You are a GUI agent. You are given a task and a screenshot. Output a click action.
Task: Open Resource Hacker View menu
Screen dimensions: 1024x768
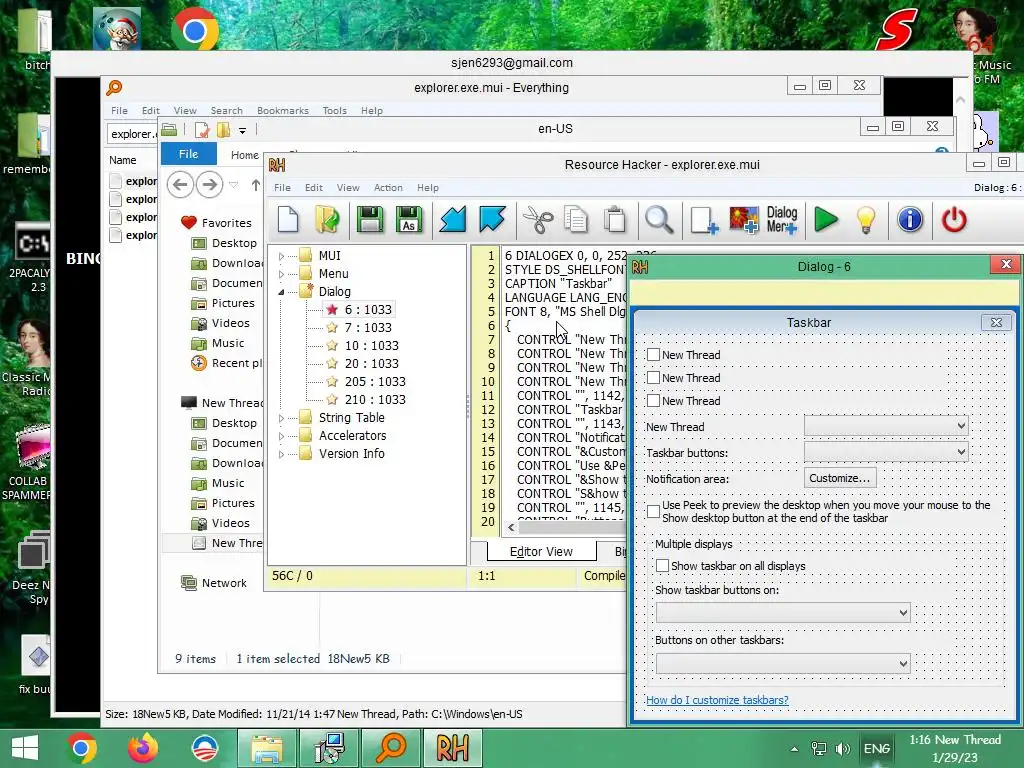[x=348, y=187]
